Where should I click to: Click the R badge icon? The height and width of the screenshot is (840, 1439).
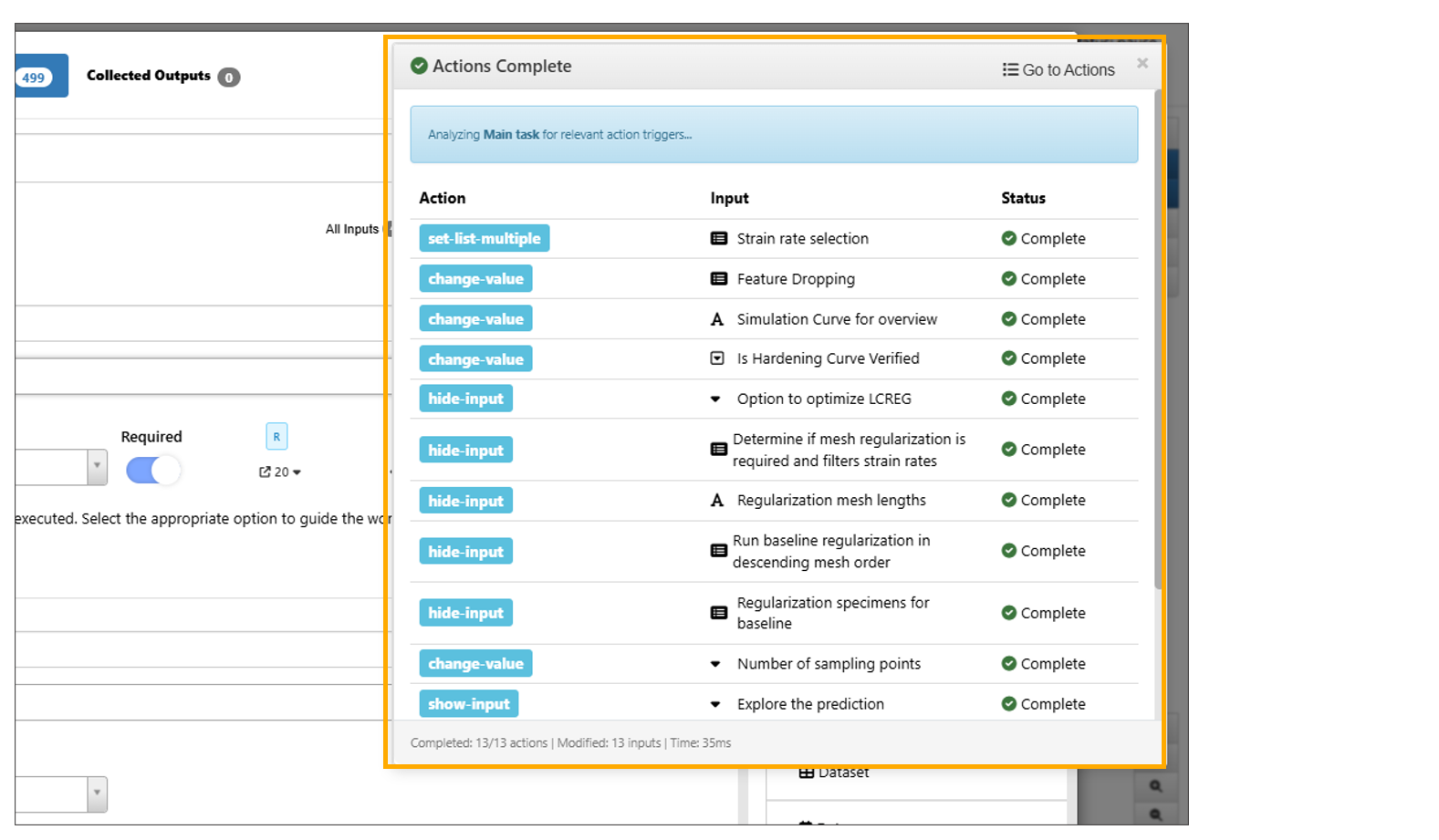click(x=276, y=437)
